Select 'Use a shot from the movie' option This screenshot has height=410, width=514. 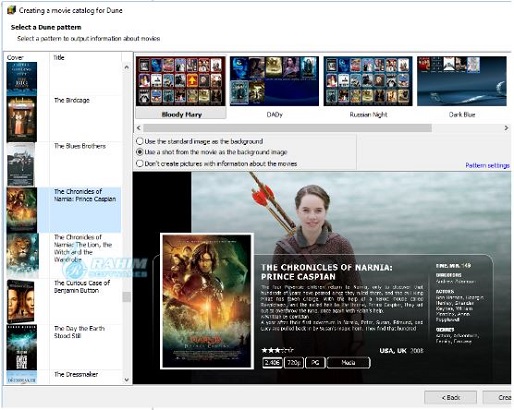click(212, 152)
